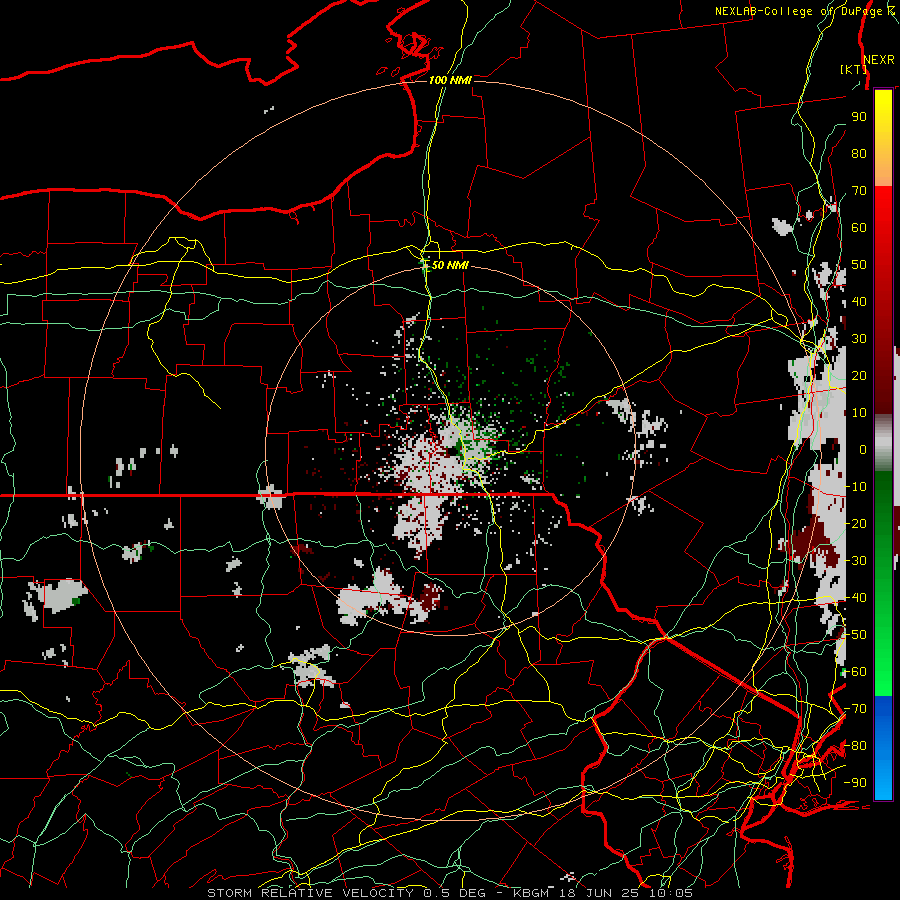Click the -70 label beside the green-blue boundary

pos(856,708)
